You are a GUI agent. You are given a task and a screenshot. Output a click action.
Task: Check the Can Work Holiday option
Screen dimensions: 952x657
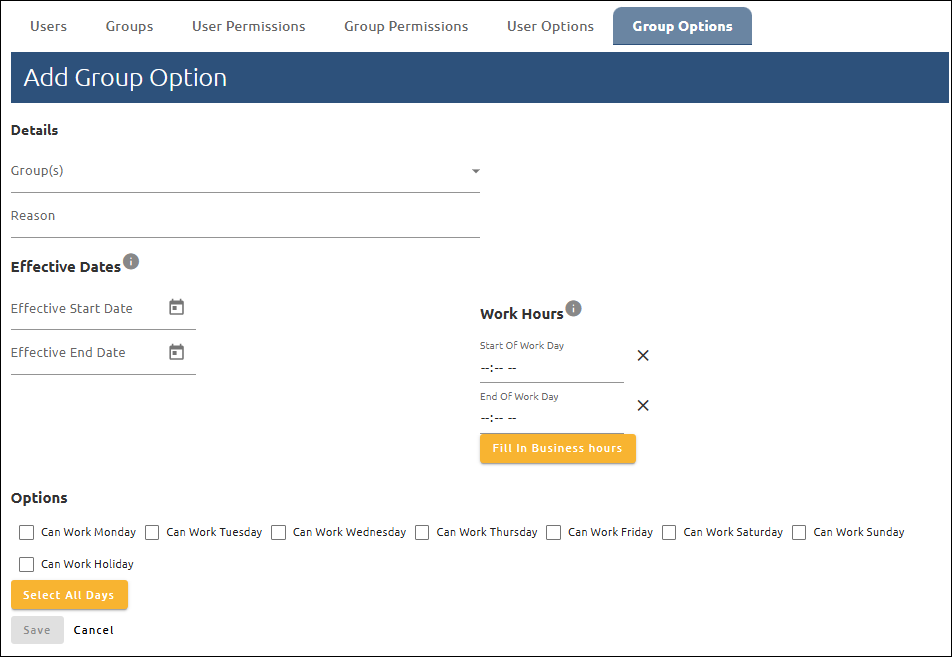(x=27, y=564)
